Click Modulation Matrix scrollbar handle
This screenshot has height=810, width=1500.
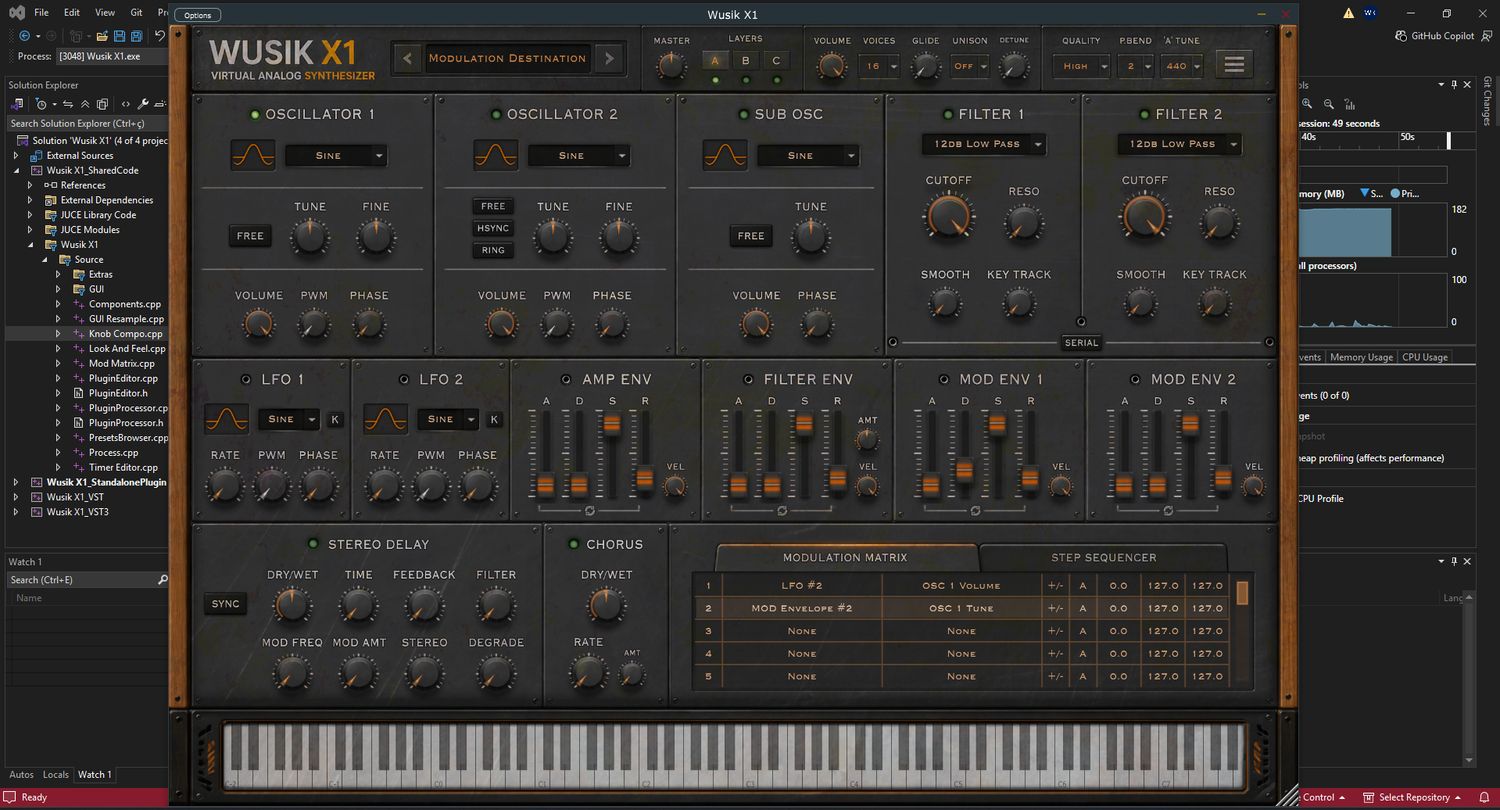pyautogui.click(x=1242, y=593)
